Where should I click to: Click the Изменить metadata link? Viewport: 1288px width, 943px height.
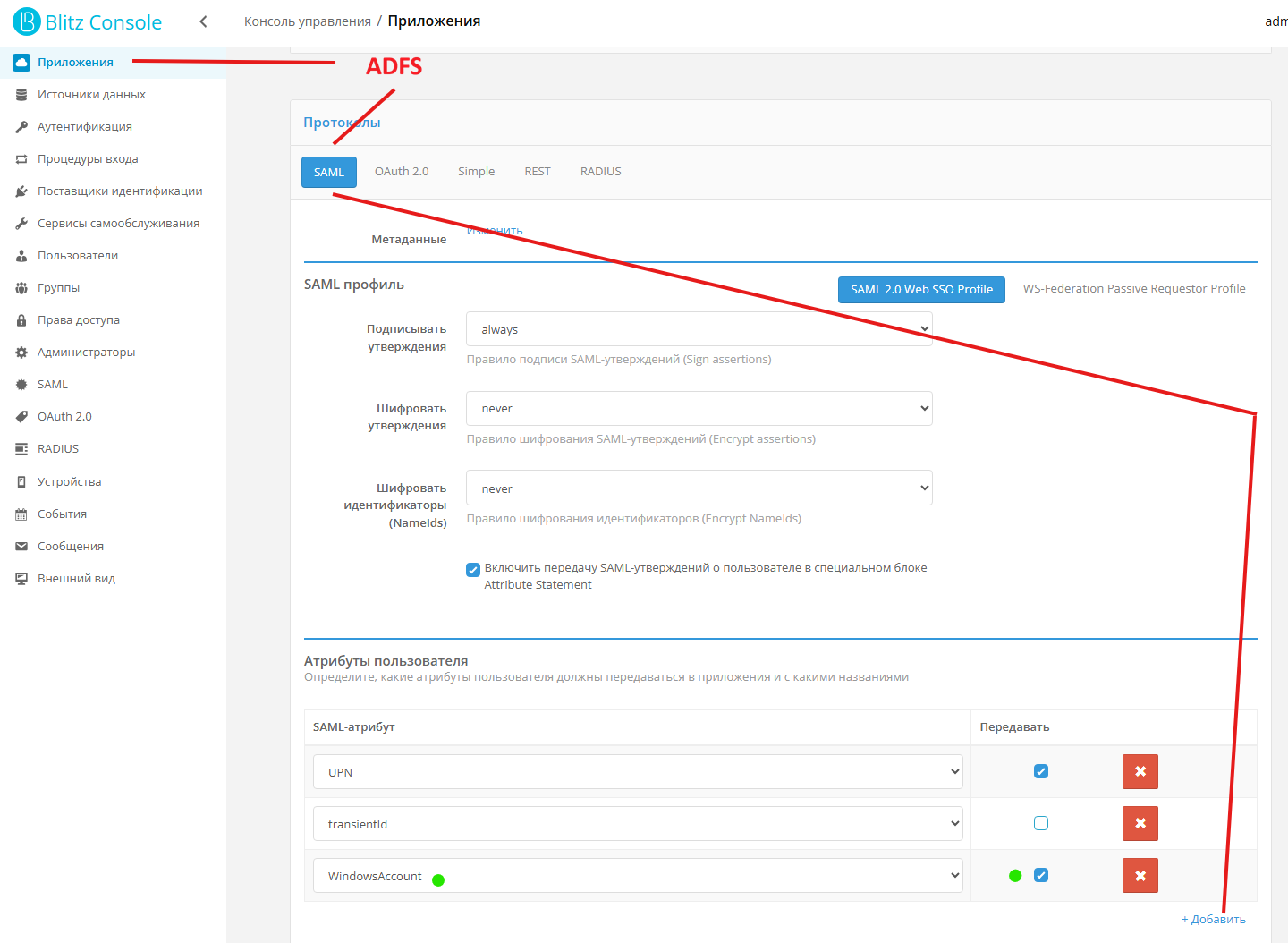pos(495,231)
